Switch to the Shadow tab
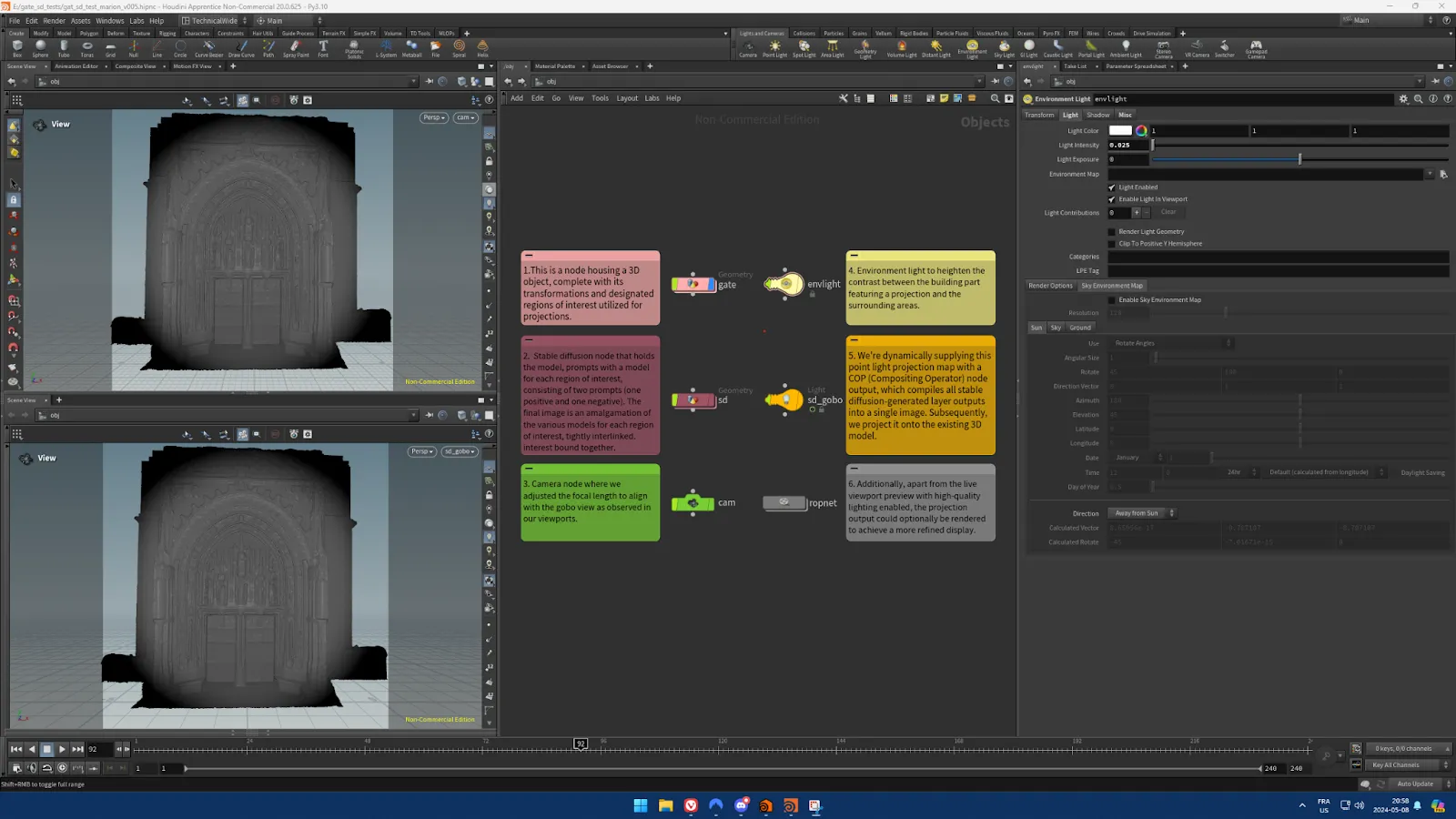This screenshot has height=819, width=1456. pyautogui.click(x=1098, y=115)
